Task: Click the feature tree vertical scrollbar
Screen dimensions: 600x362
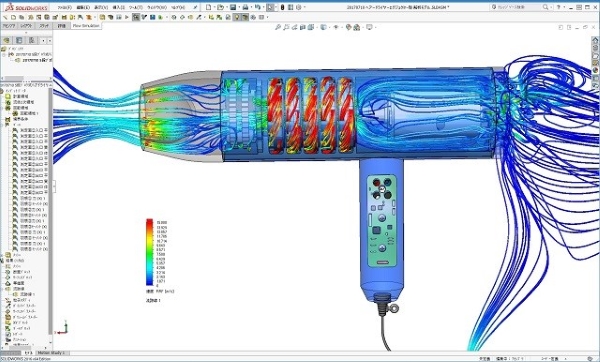Action: tap(50, 217)
